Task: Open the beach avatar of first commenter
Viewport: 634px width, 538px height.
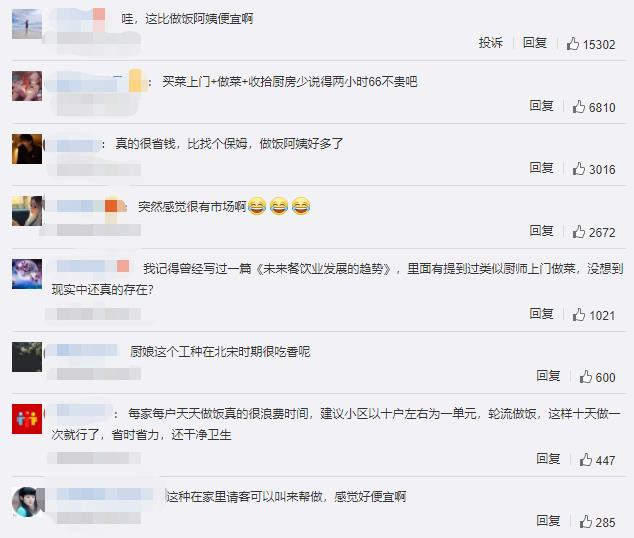Action: point(27,24)
